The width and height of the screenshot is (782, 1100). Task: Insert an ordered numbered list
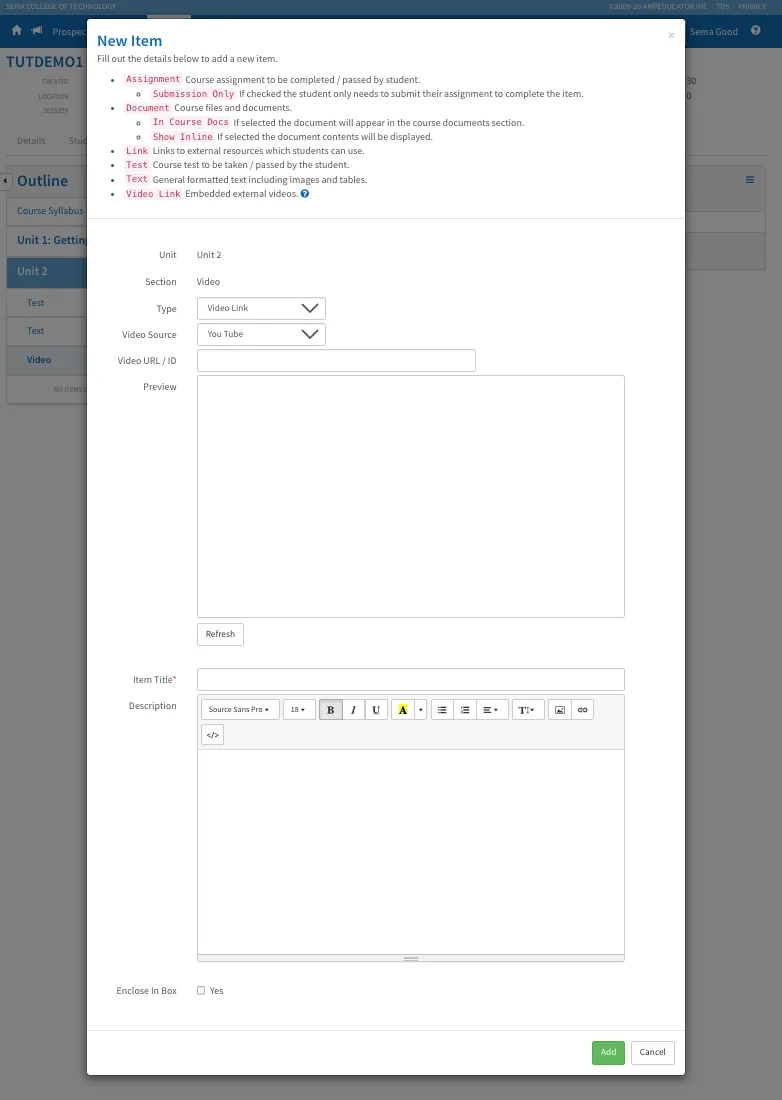(x=465, y=710)
